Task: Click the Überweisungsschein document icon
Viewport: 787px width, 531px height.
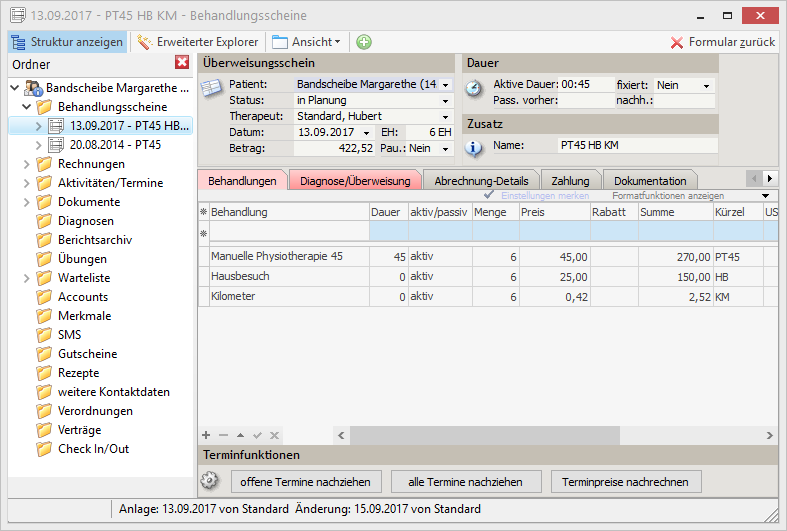Action: 211,87
